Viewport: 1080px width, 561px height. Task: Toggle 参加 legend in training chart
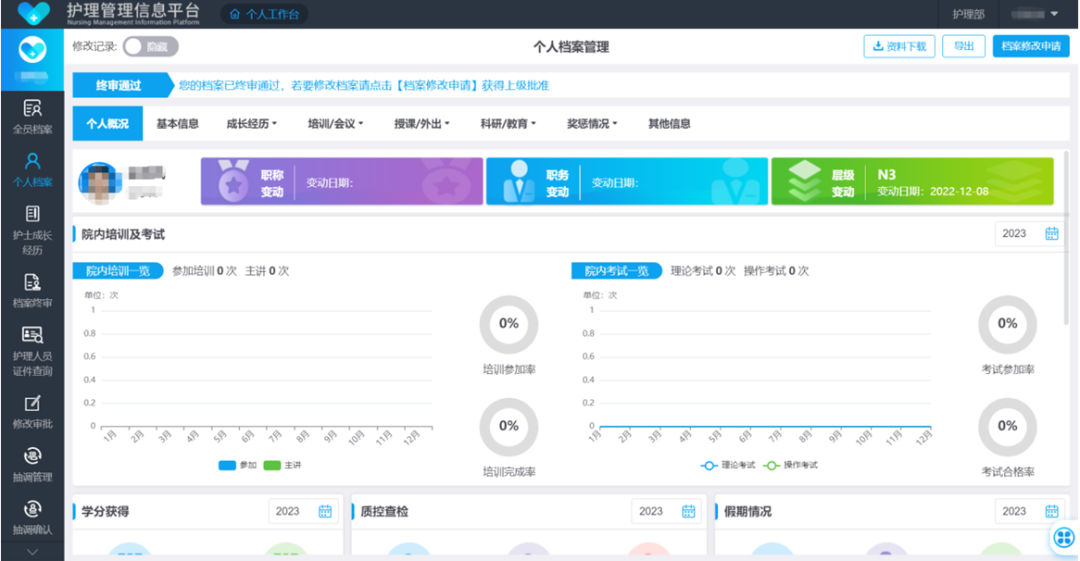click(x=237, y=465)
